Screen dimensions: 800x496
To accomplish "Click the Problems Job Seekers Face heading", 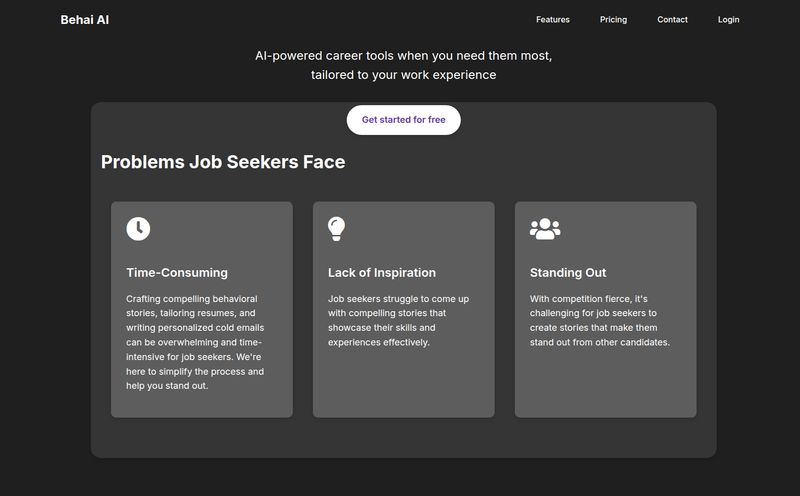I will coord(223,162).
